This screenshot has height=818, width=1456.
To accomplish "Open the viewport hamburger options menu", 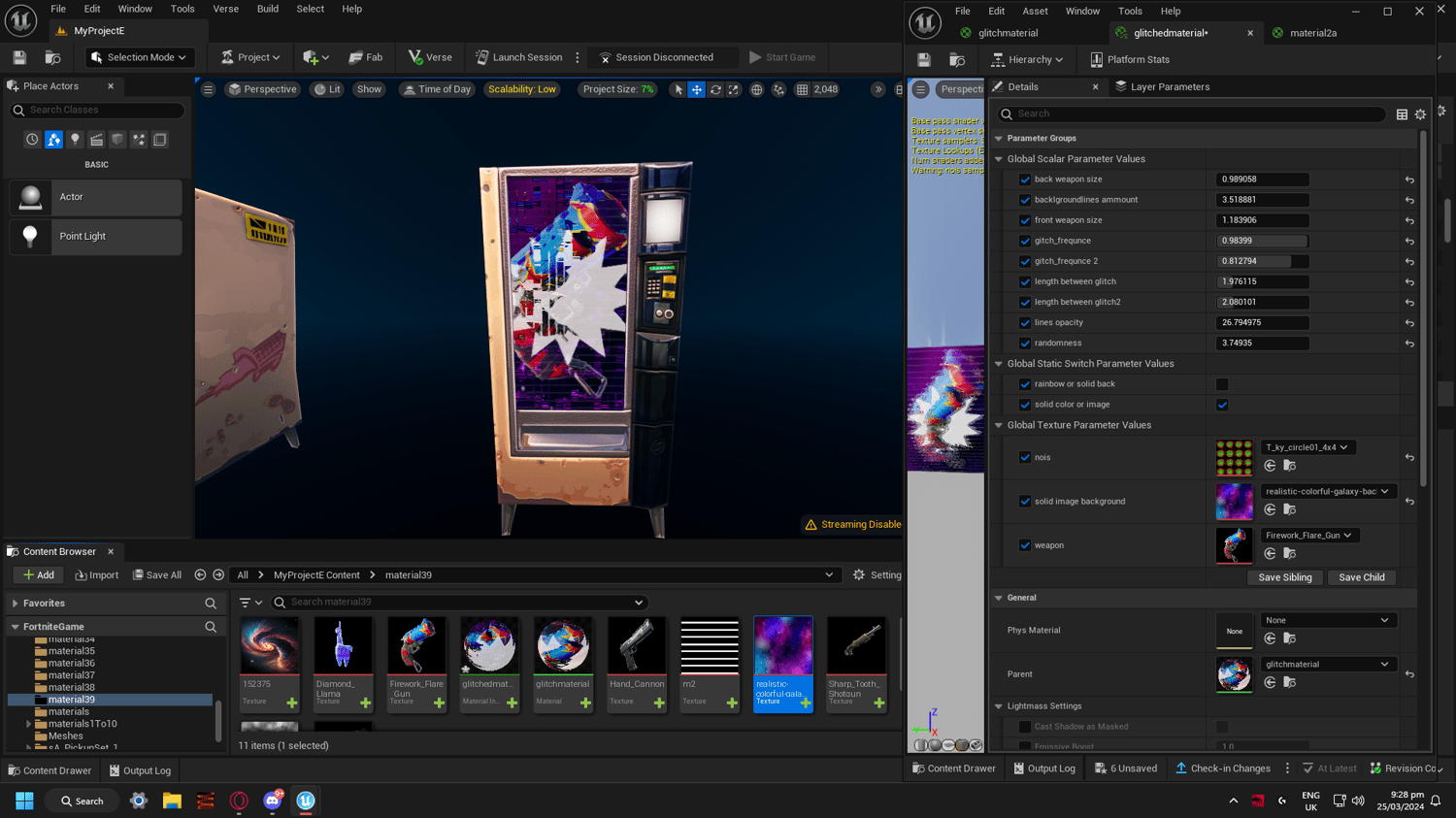I will pos(208,89).
